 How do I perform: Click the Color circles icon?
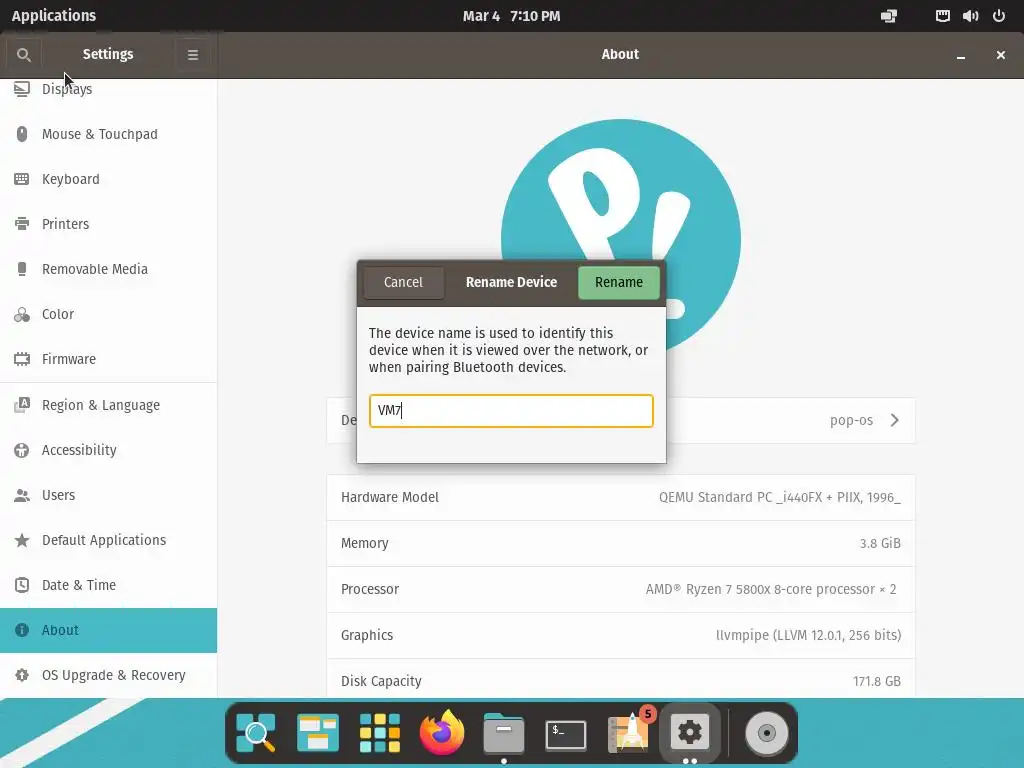click(22, 315)
